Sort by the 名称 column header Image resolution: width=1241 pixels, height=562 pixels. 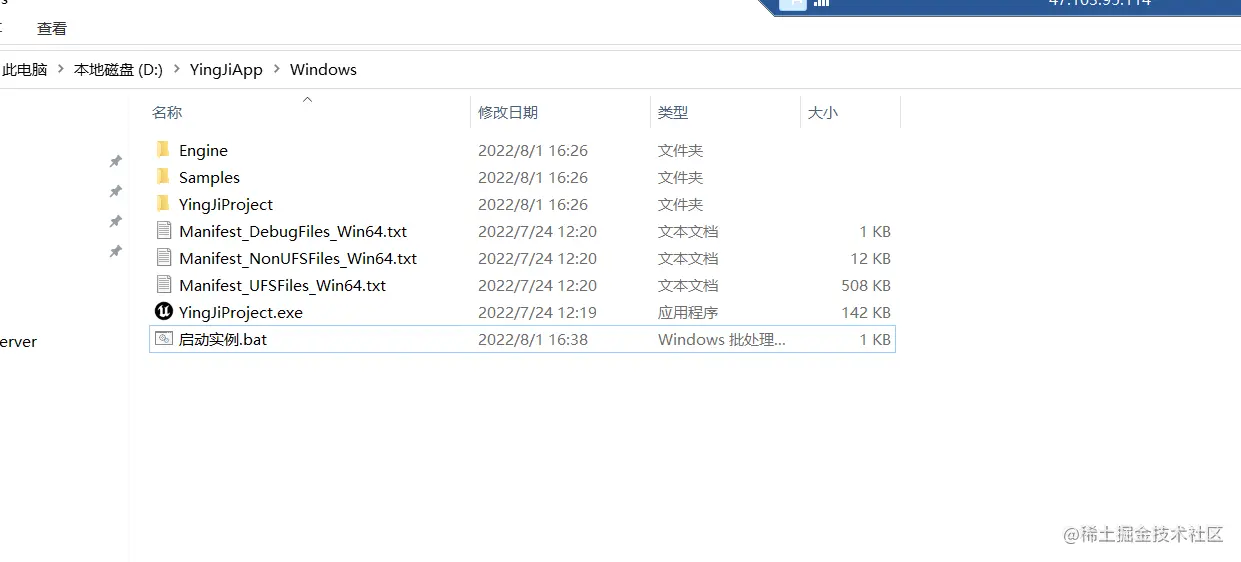tap(167, 113)
